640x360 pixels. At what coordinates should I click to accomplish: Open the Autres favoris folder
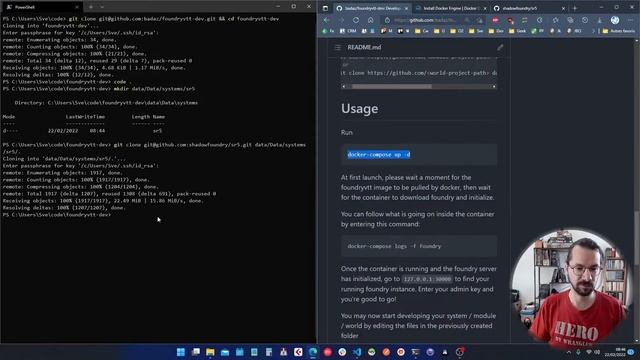(619, 31)
